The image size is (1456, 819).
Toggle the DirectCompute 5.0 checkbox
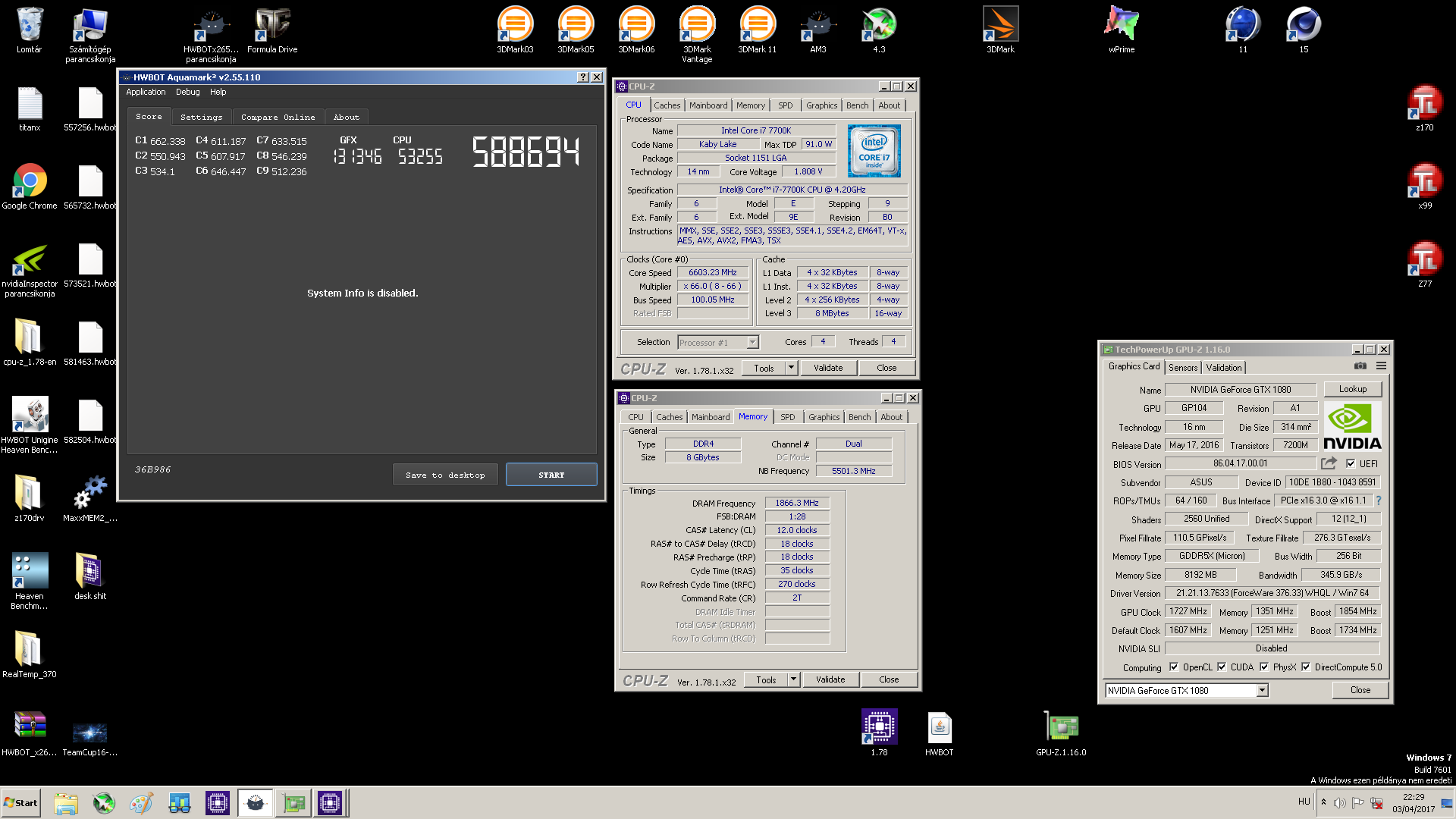point(1306,667)
